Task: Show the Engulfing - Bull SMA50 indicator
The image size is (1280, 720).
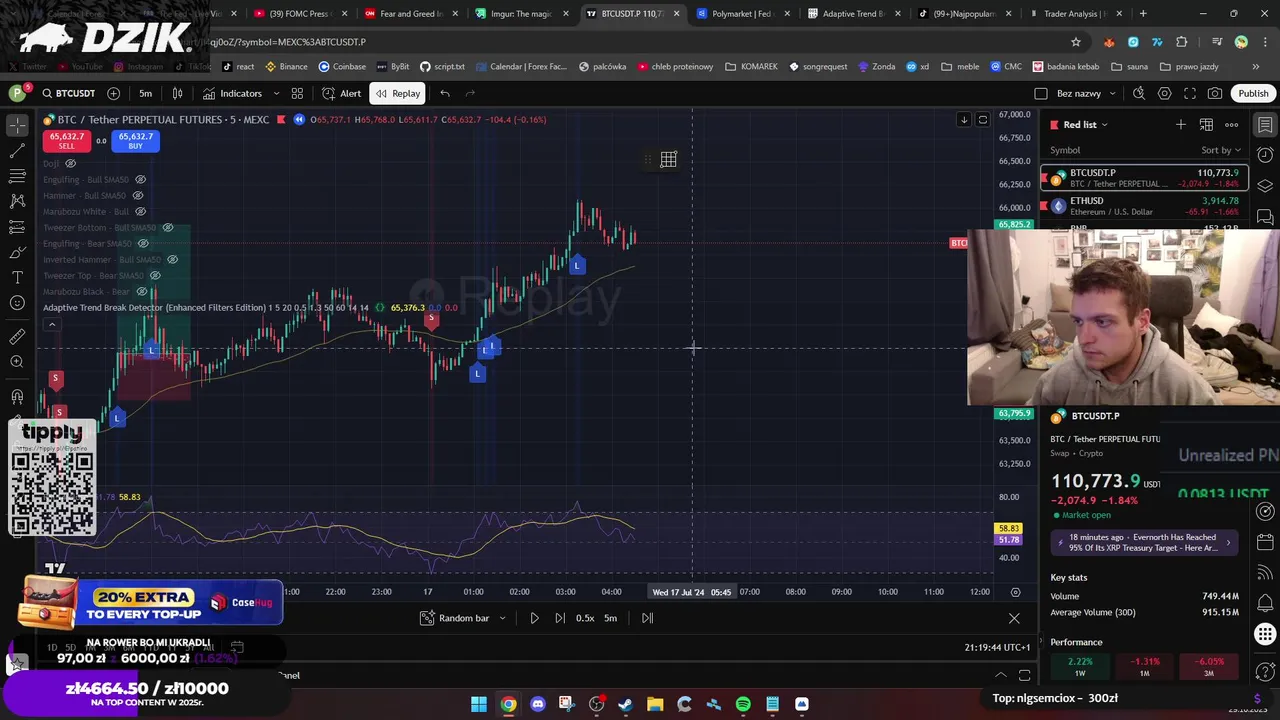Action: coord(140,179)
